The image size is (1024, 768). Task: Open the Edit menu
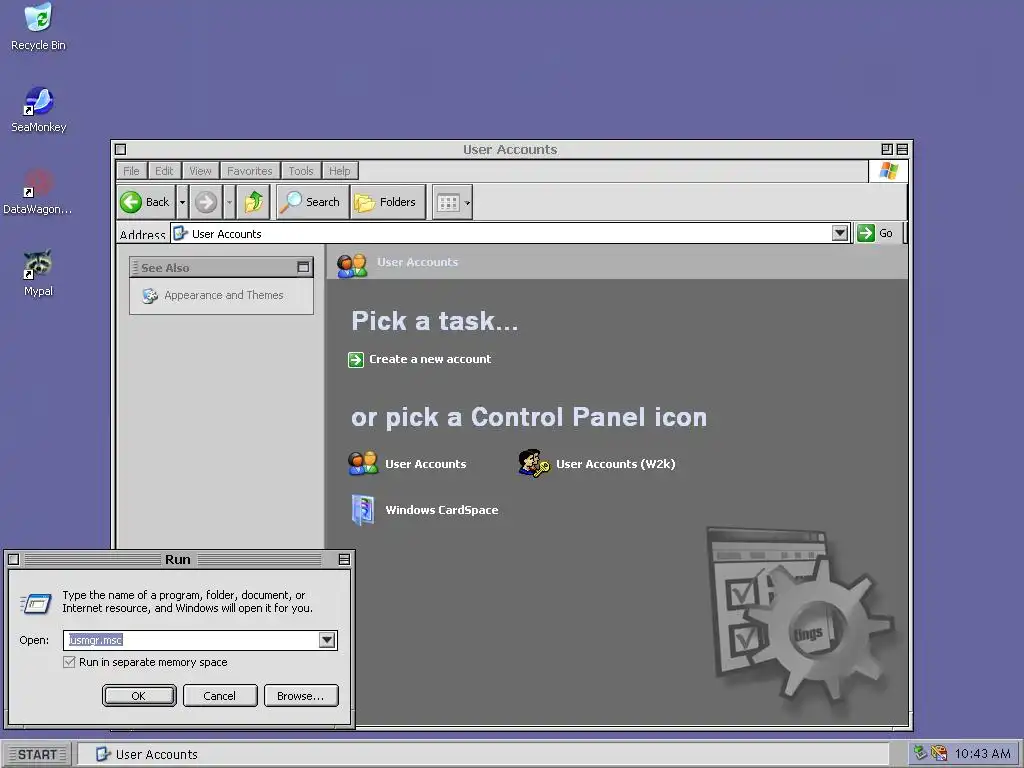164,171
